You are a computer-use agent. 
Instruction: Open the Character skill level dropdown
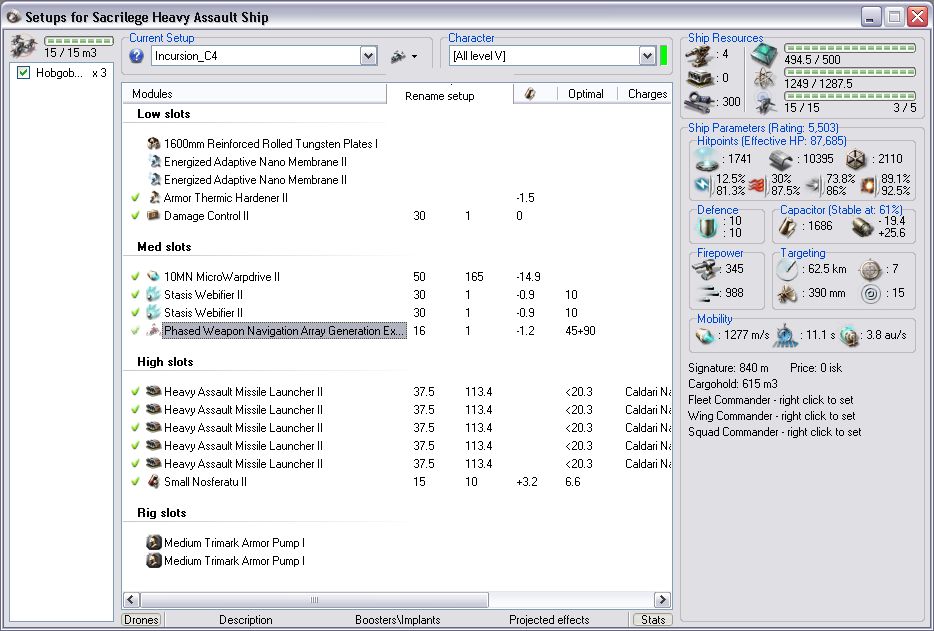click(647, 56)
